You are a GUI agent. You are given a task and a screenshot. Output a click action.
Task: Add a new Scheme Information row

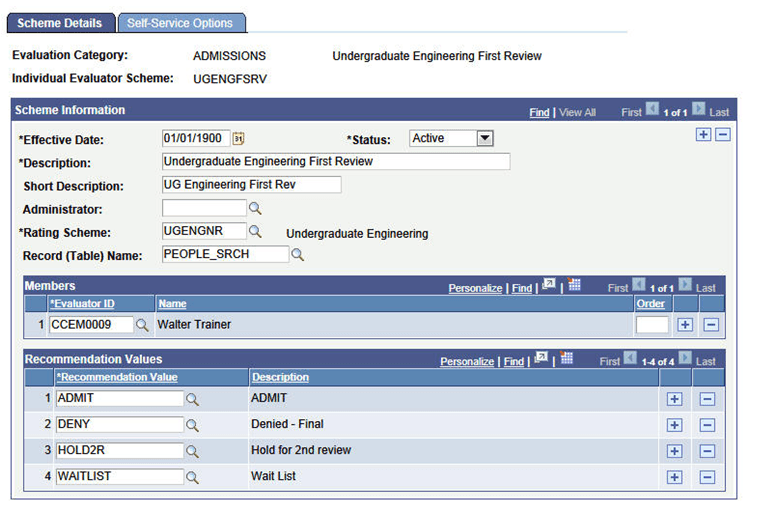703,134
